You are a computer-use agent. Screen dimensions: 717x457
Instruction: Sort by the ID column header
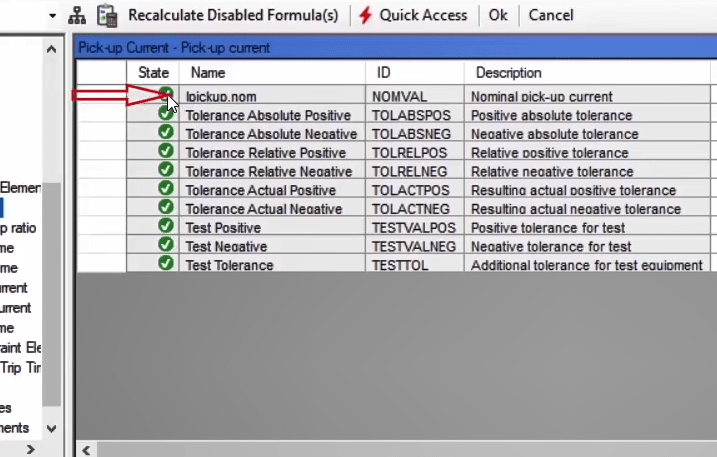coord(384,73)
